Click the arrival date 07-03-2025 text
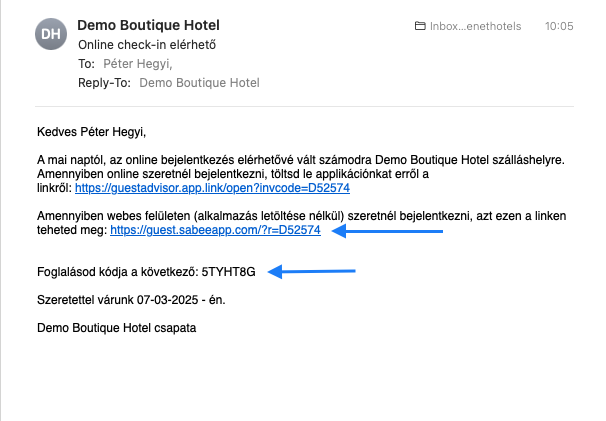The width and height of the screenshot is (606, 421). (x=168, y=300)
